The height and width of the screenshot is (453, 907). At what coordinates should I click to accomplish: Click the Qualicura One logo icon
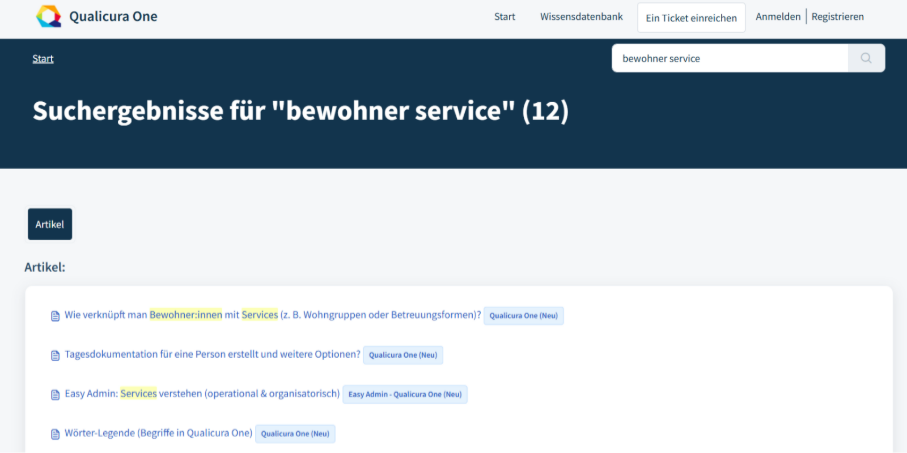pyautogui.click(x=49, y=16)
